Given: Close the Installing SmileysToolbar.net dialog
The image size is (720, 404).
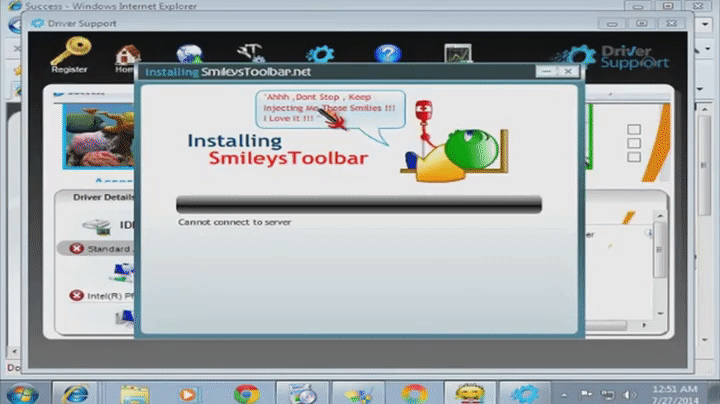Looking at the screenshot, I should 568,72.
